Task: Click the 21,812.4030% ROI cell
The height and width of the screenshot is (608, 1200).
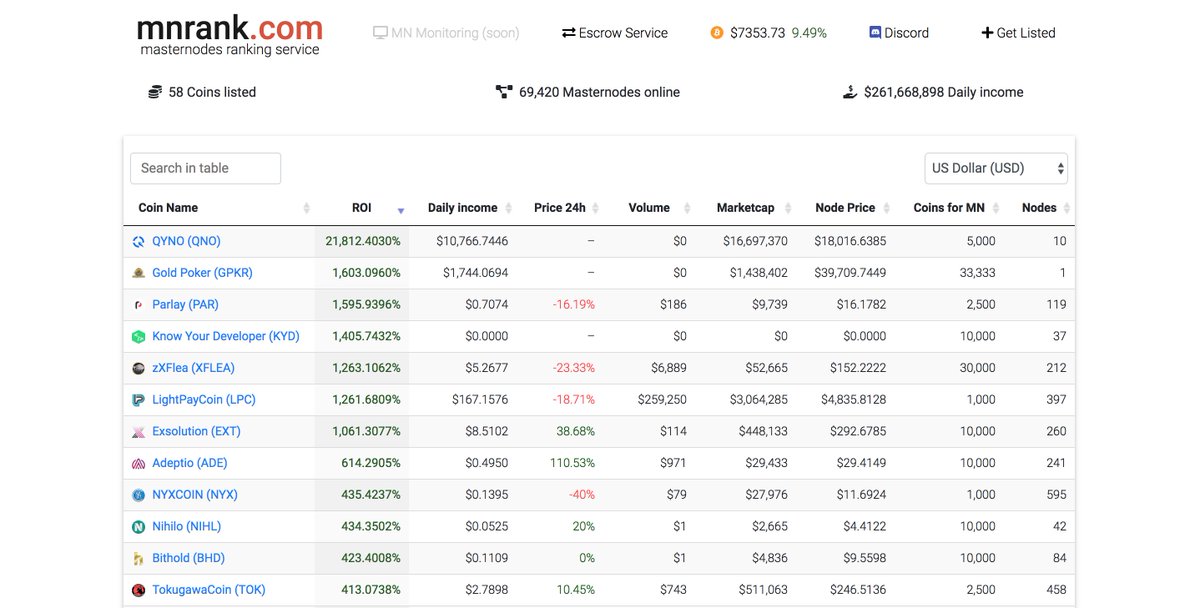Action: tap(362, 241)
